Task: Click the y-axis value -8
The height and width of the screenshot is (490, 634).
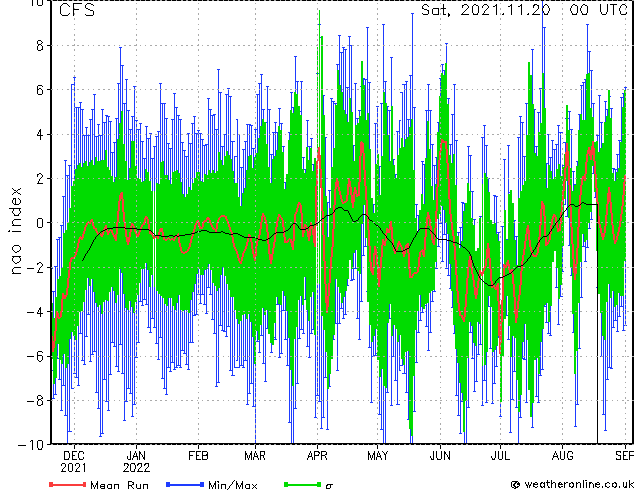Action: point(34,401)
